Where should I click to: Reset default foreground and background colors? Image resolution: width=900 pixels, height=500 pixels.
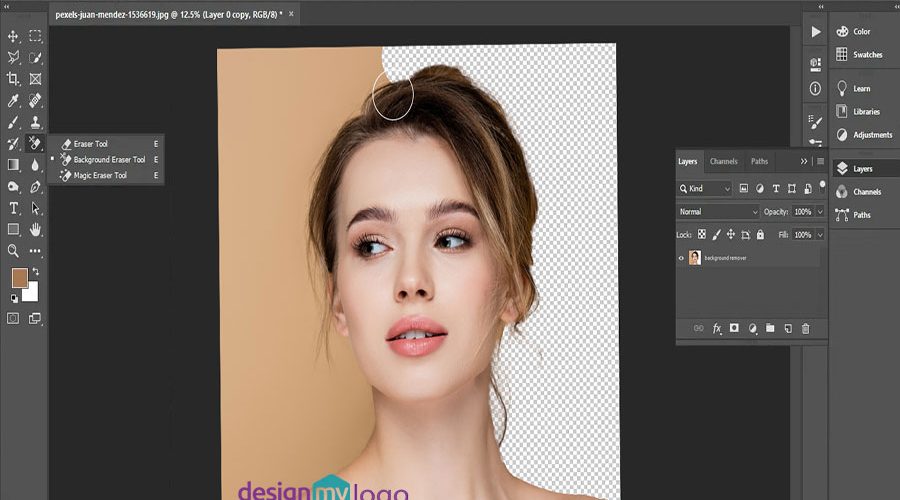click(x=14, y=299)
